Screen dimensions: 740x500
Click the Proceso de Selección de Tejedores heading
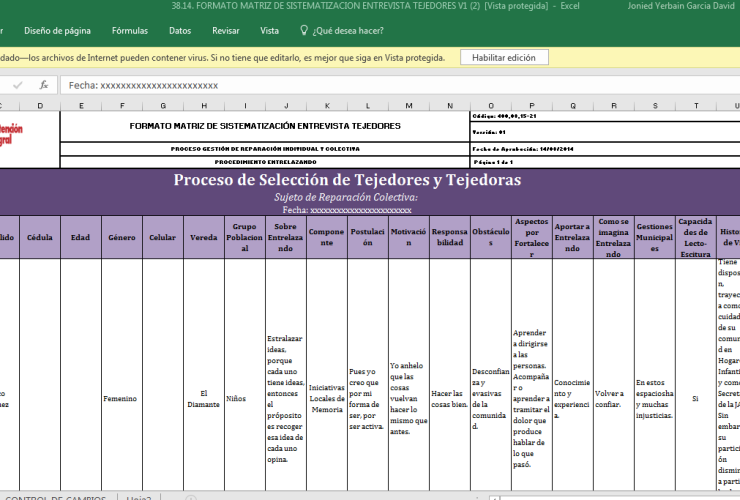point(347,180)
